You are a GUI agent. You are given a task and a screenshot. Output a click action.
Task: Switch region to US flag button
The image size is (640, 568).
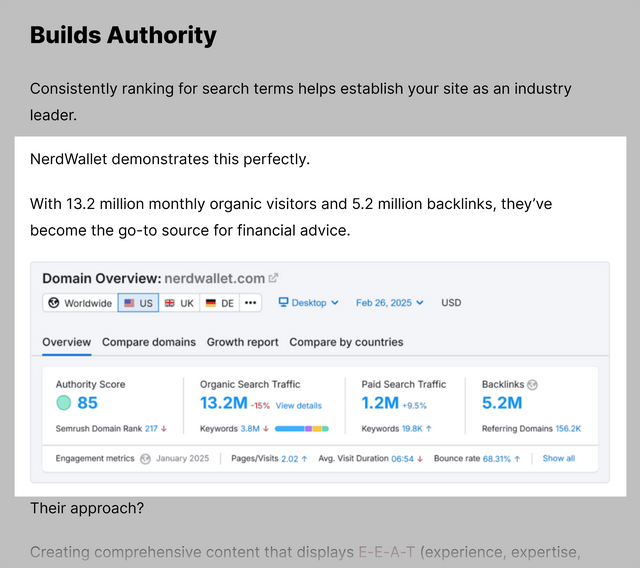click(x=137, y=302)
